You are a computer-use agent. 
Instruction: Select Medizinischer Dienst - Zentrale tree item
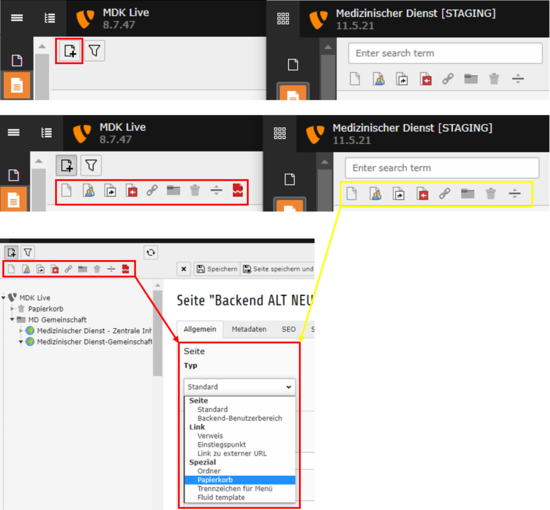pos(94,331)
